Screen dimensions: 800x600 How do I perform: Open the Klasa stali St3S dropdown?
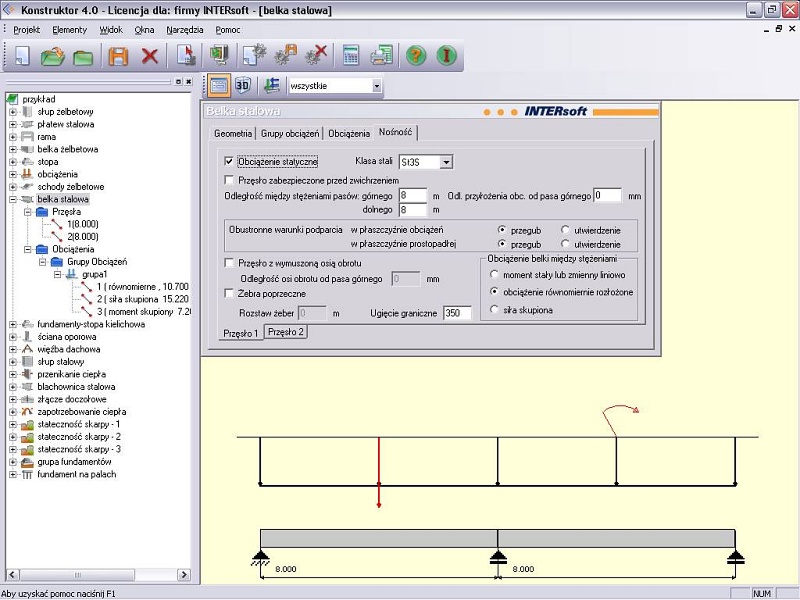[446, 162]
